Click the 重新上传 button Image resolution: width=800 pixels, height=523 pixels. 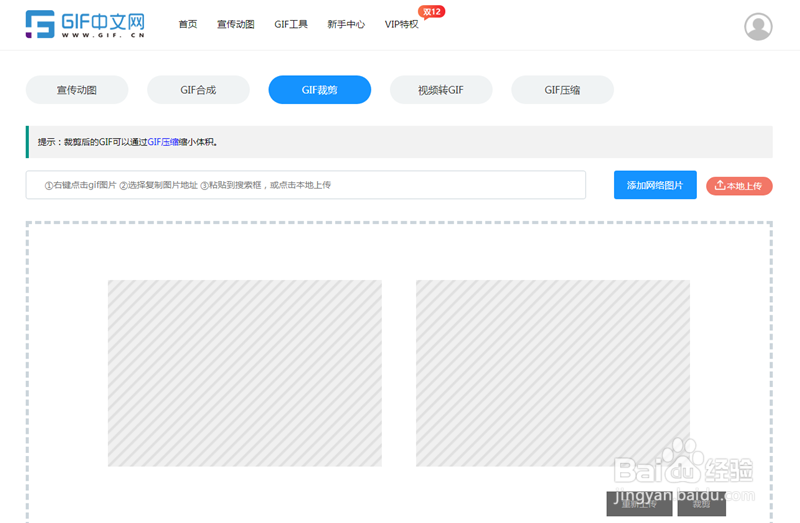click(x=639, y=504)
